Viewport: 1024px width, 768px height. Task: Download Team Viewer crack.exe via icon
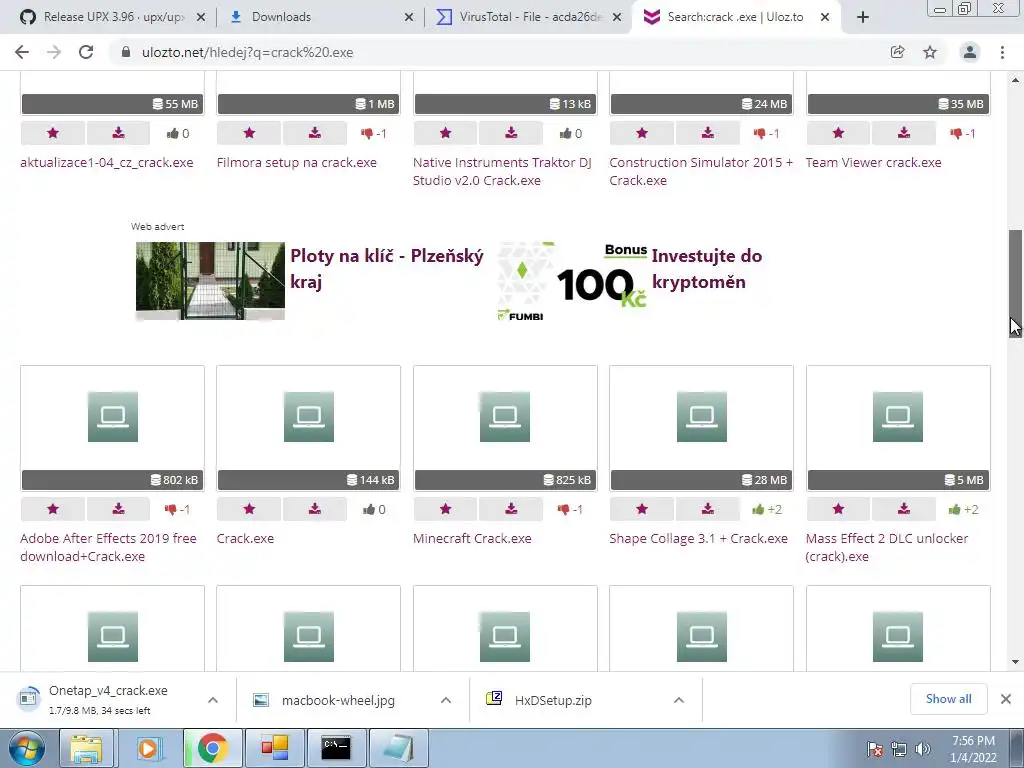[904, 133]
